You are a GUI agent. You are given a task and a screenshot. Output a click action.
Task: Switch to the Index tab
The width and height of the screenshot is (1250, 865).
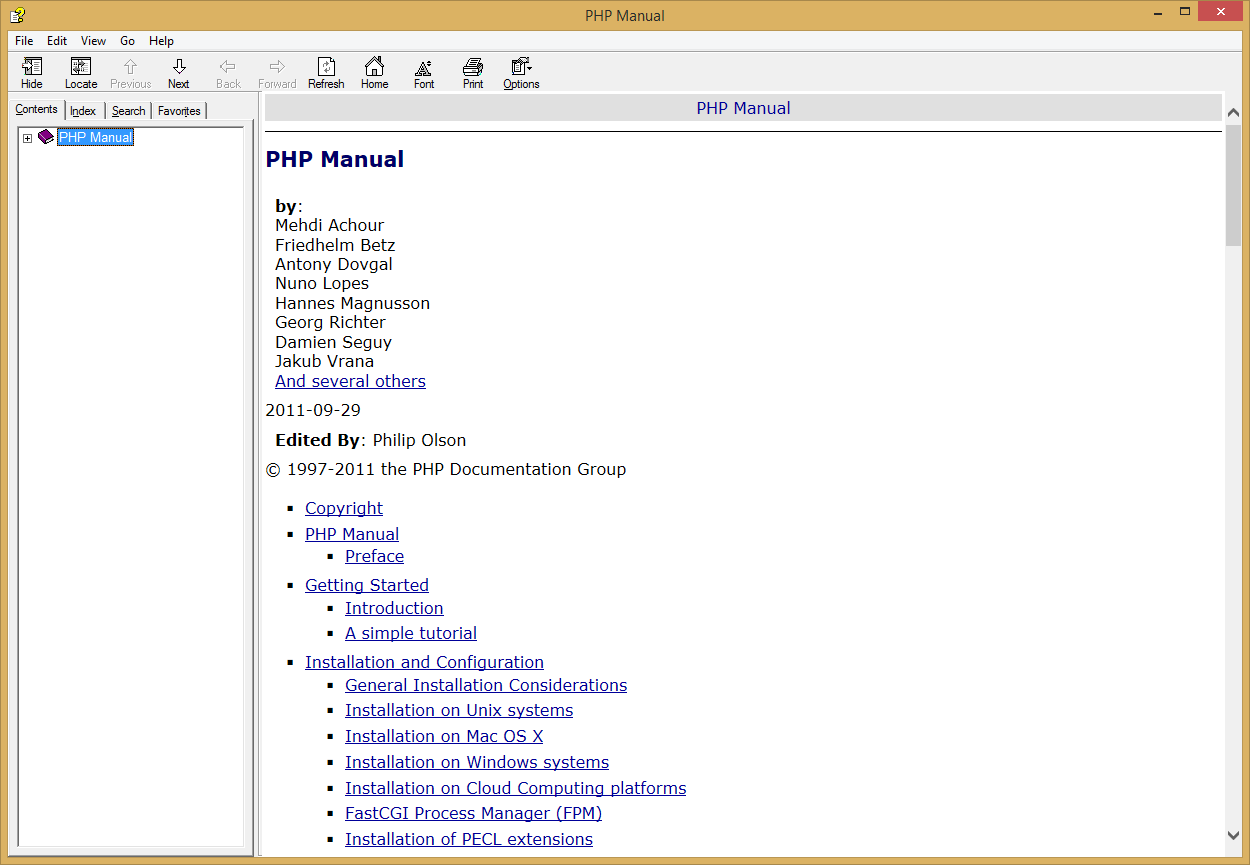click(83, 111)
